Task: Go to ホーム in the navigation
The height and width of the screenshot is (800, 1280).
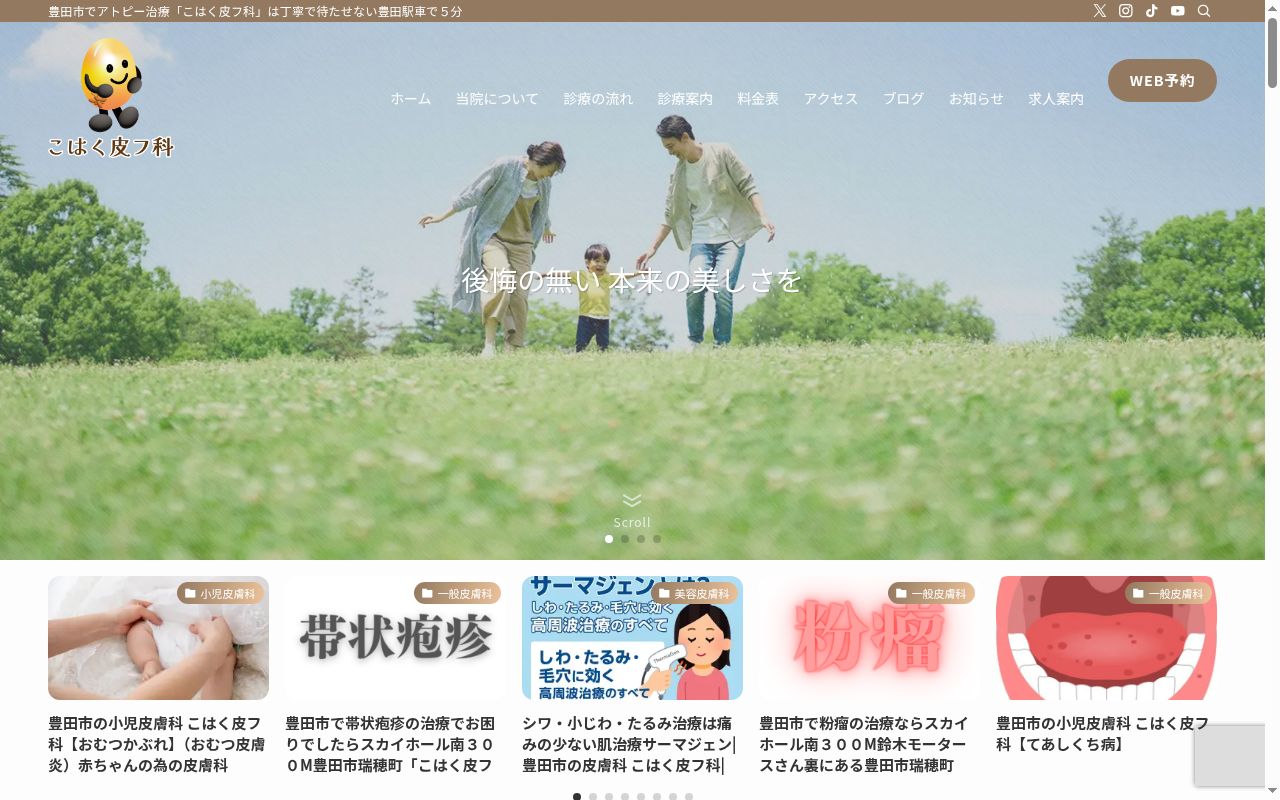Action: point(411,99)
